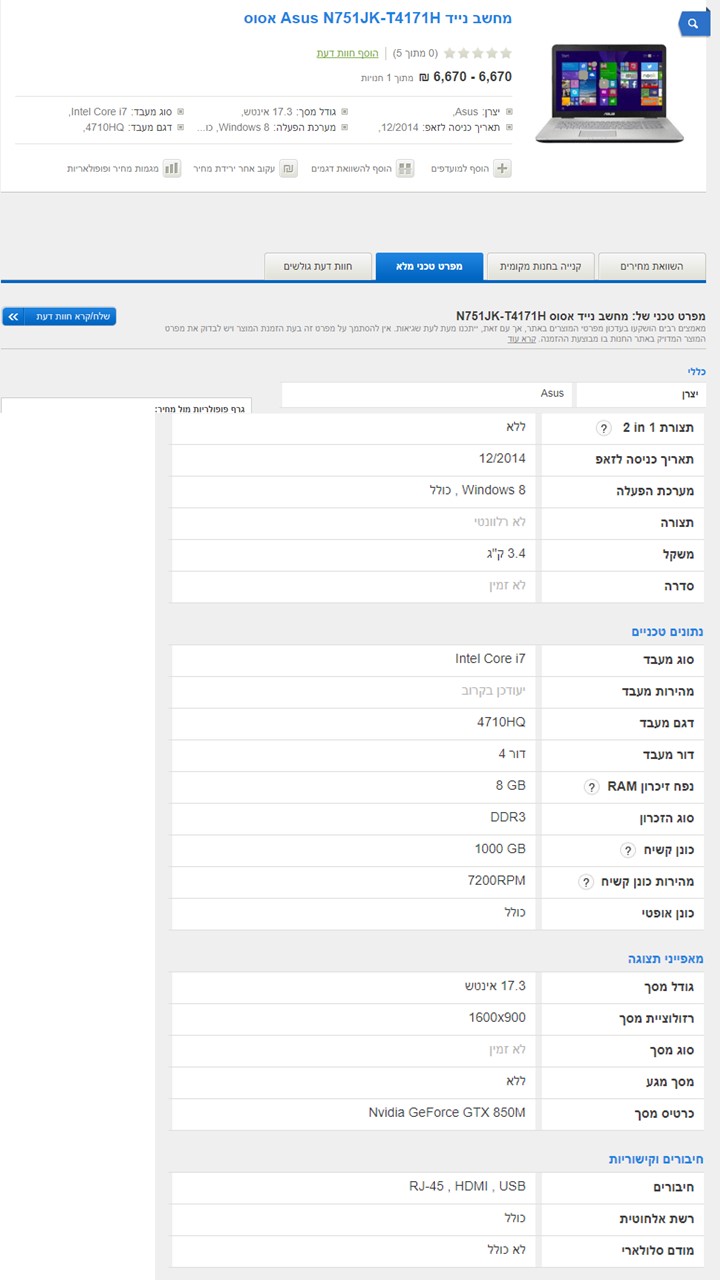Click the '7200RPM' drive speed value

coord(497,881)
